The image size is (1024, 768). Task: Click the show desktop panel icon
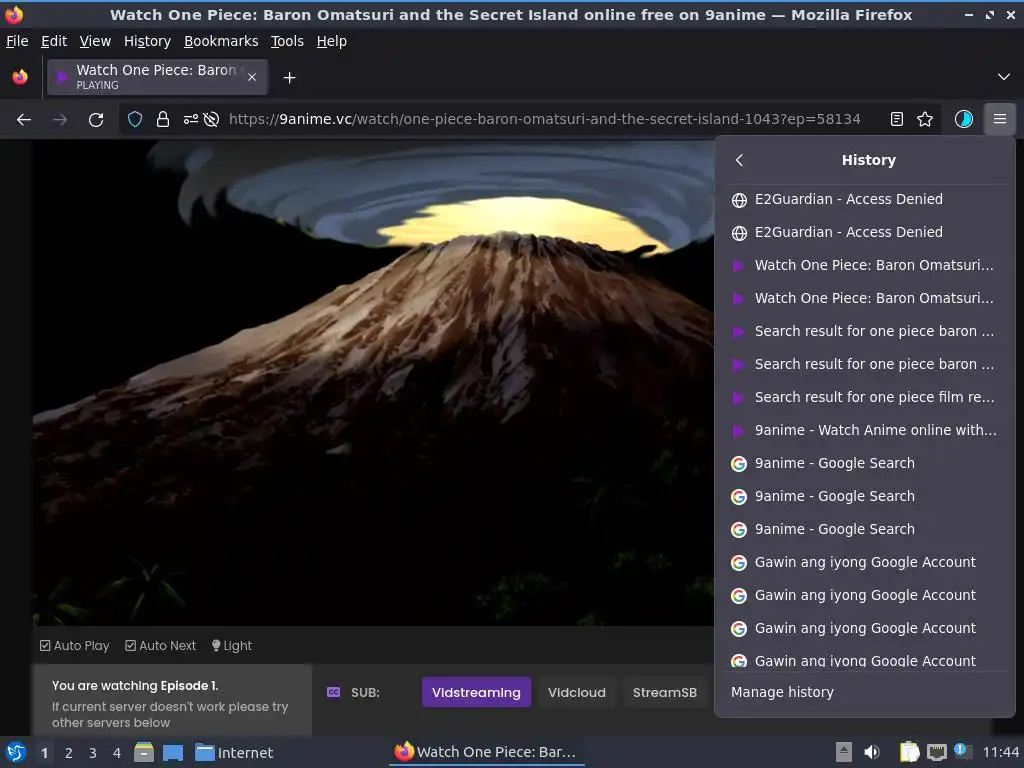pyautogui.click(x=173, y=753)
